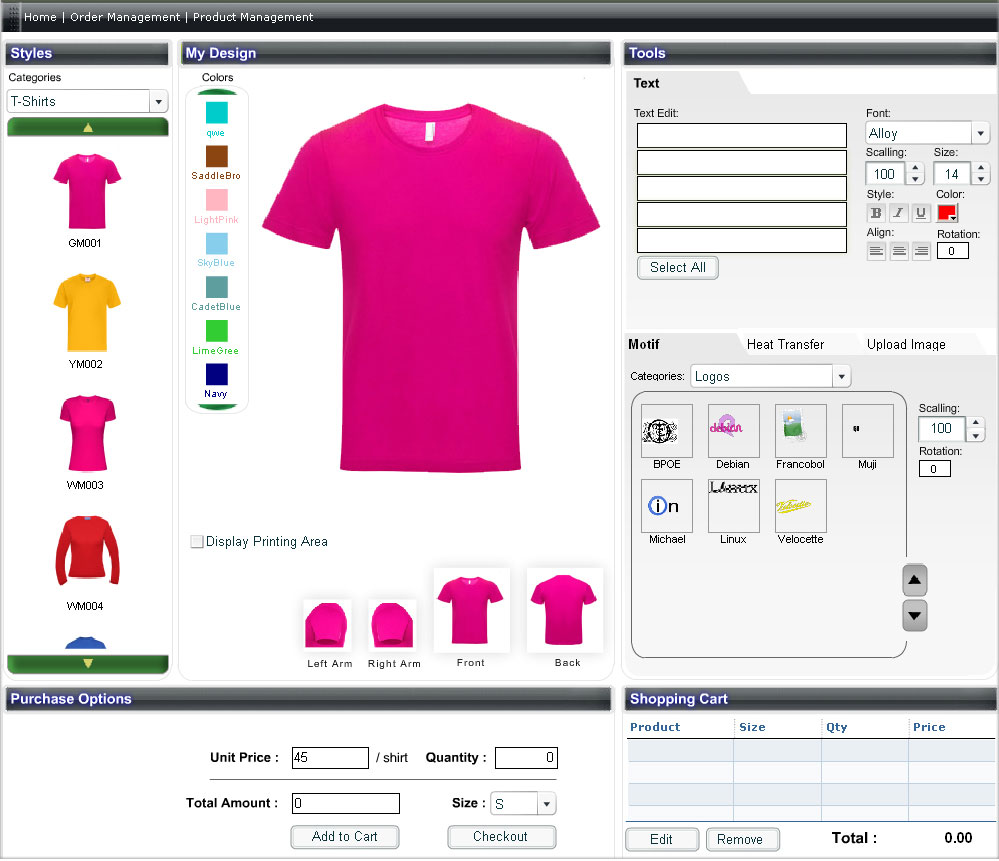Switch to Front view of shirt
Viewport: 999px width, 861px height.
[471, 611]
